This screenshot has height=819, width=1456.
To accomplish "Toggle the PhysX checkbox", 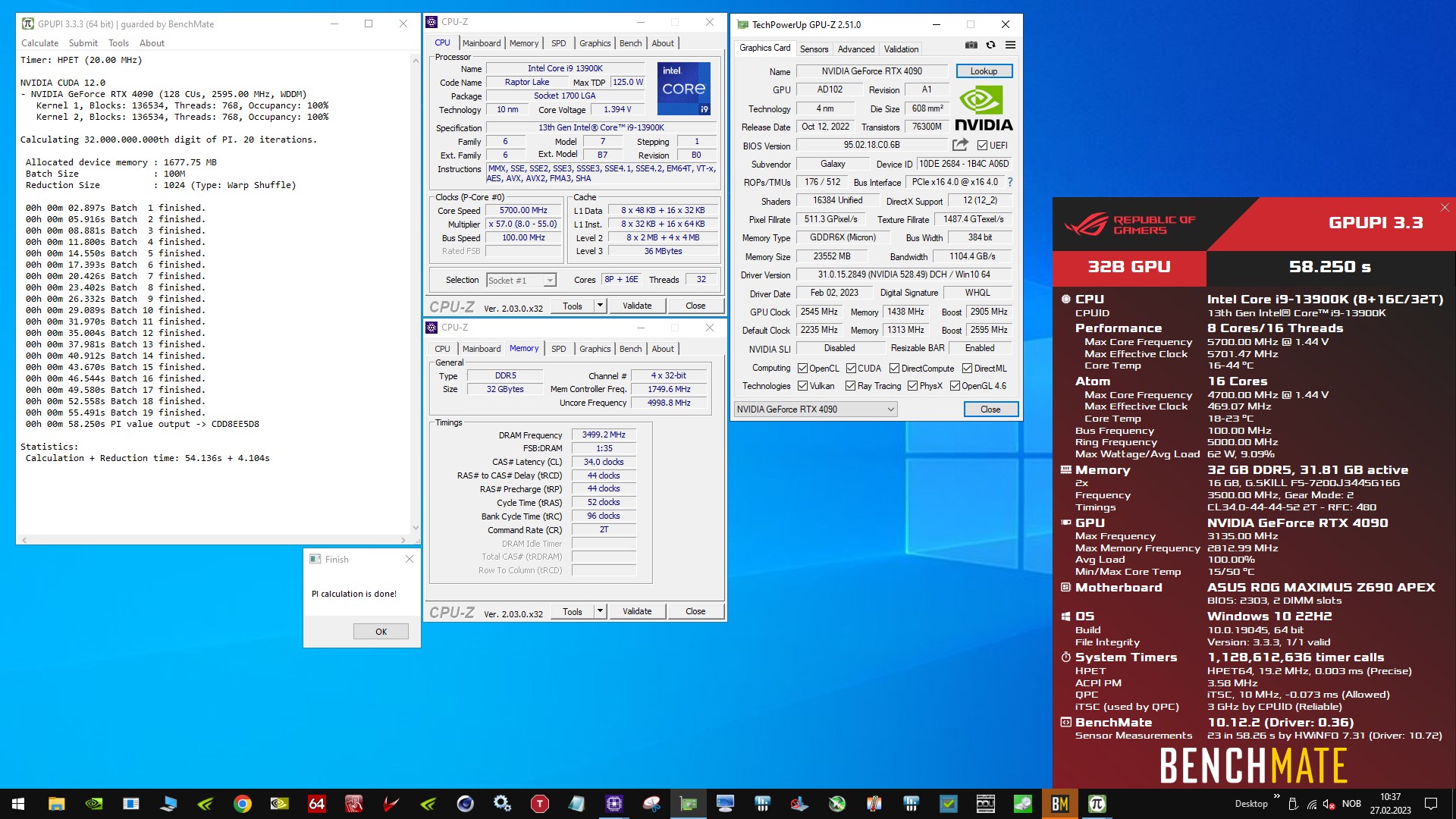I will coord(912,386).
